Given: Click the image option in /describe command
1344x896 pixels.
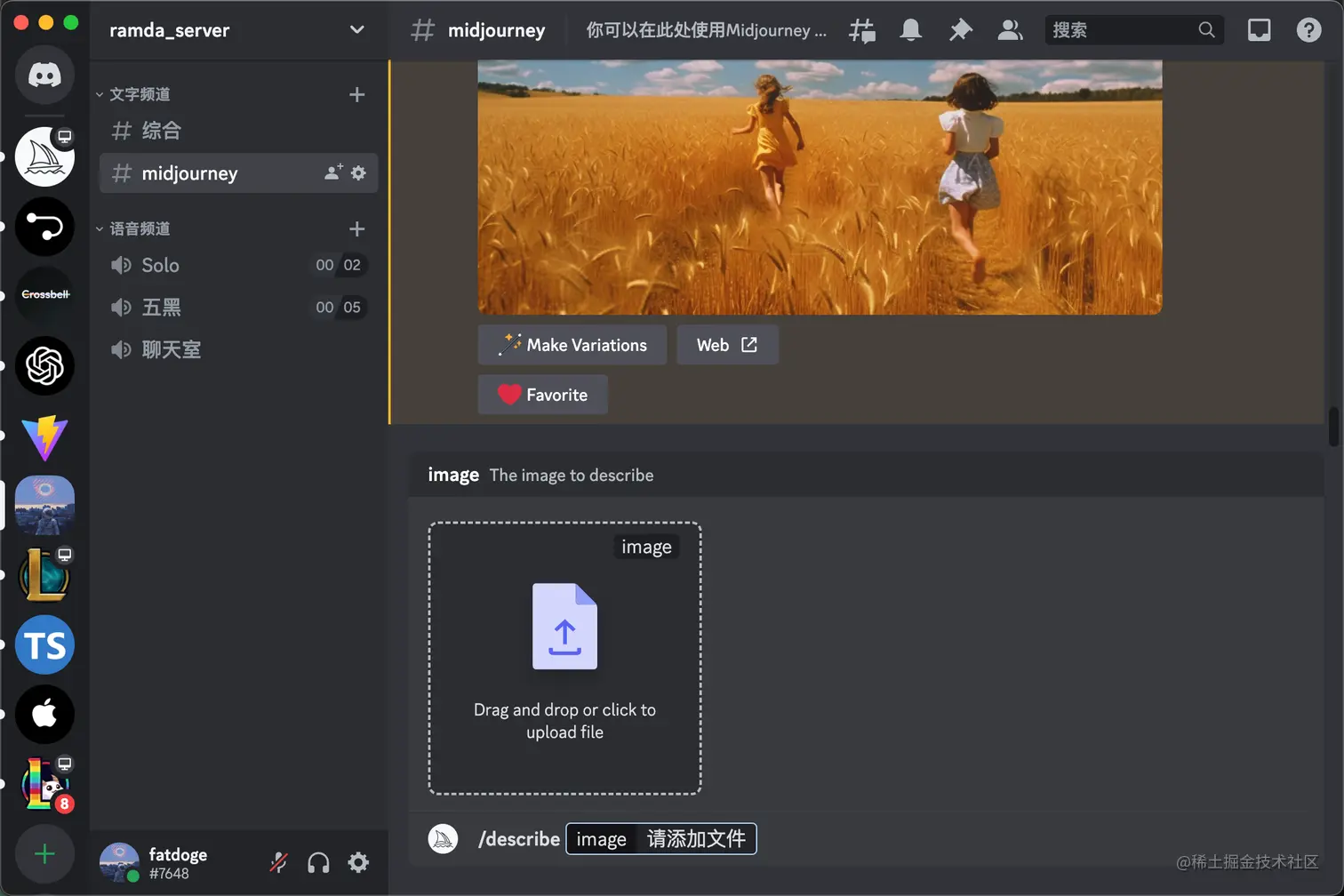Looking at the screenshot, I should coord(661,839).
